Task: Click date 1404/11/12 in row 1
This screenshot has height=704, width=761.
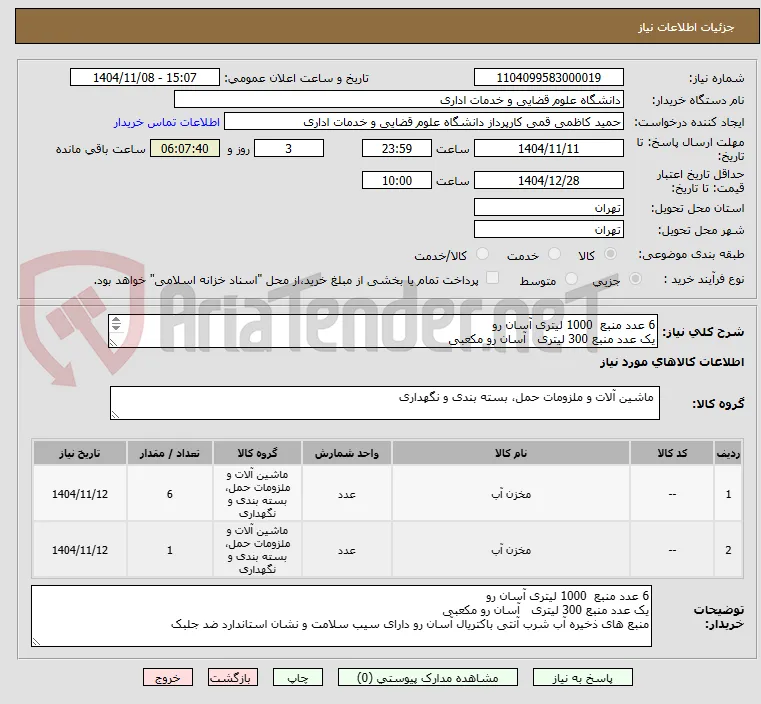Action: point(80,494)
